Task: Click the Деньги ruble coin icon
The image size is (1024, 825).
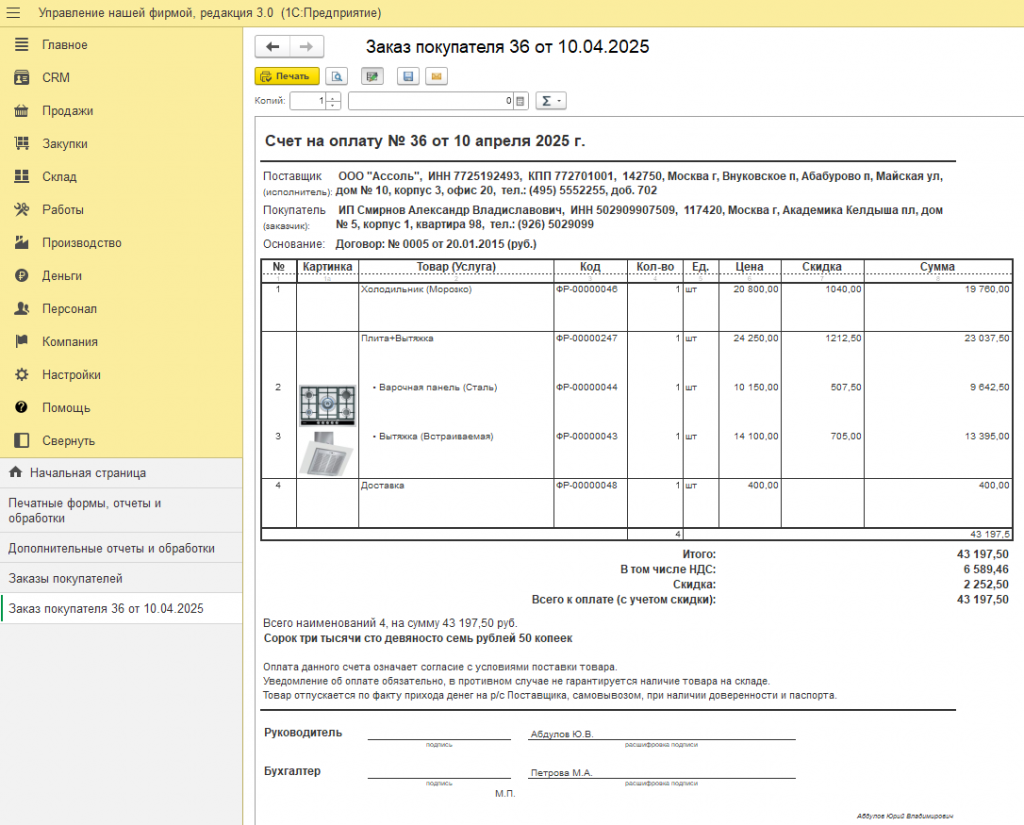Action: [x=22, y=276]
